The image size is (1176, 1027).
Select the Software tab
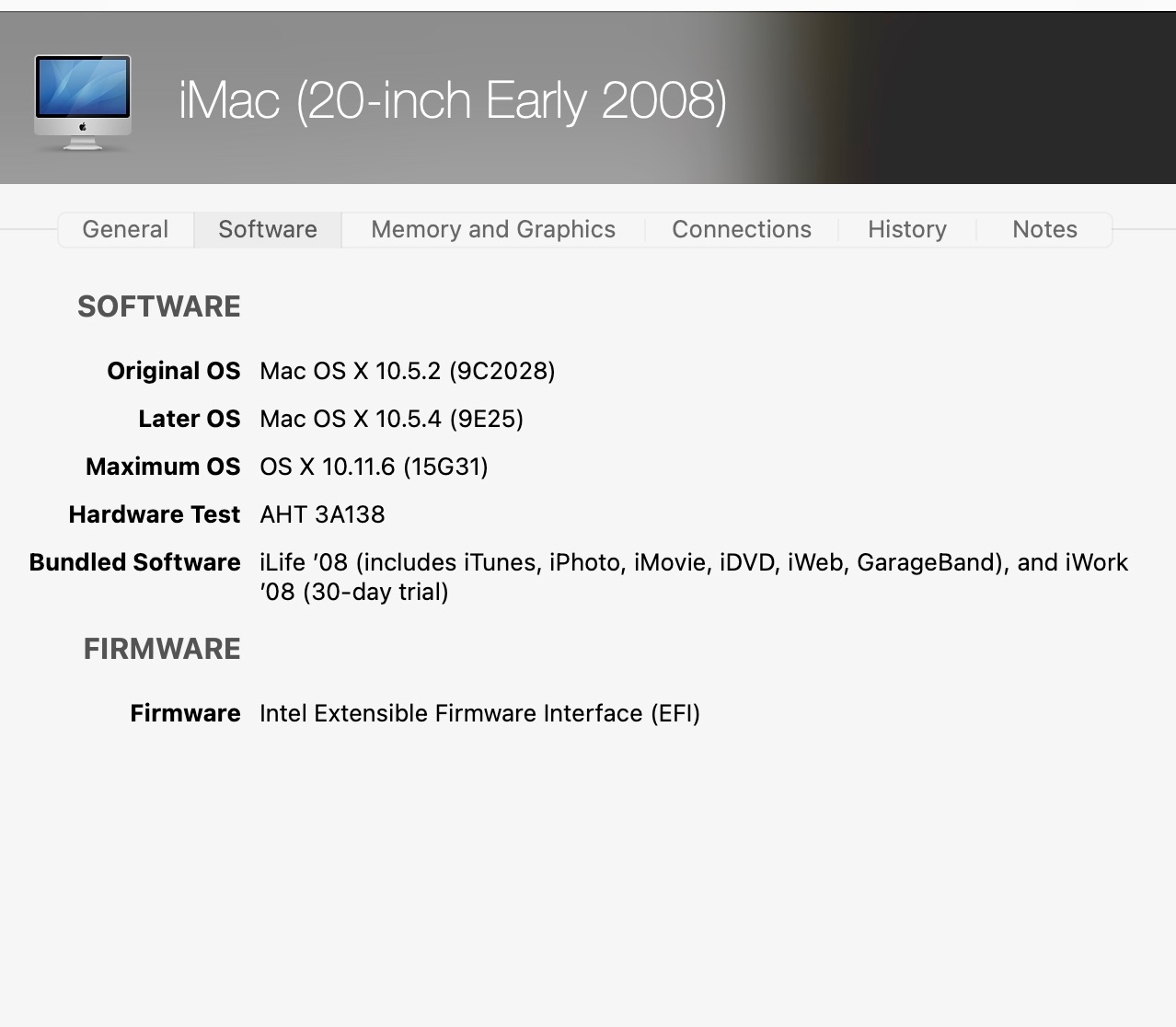point(268,229)
